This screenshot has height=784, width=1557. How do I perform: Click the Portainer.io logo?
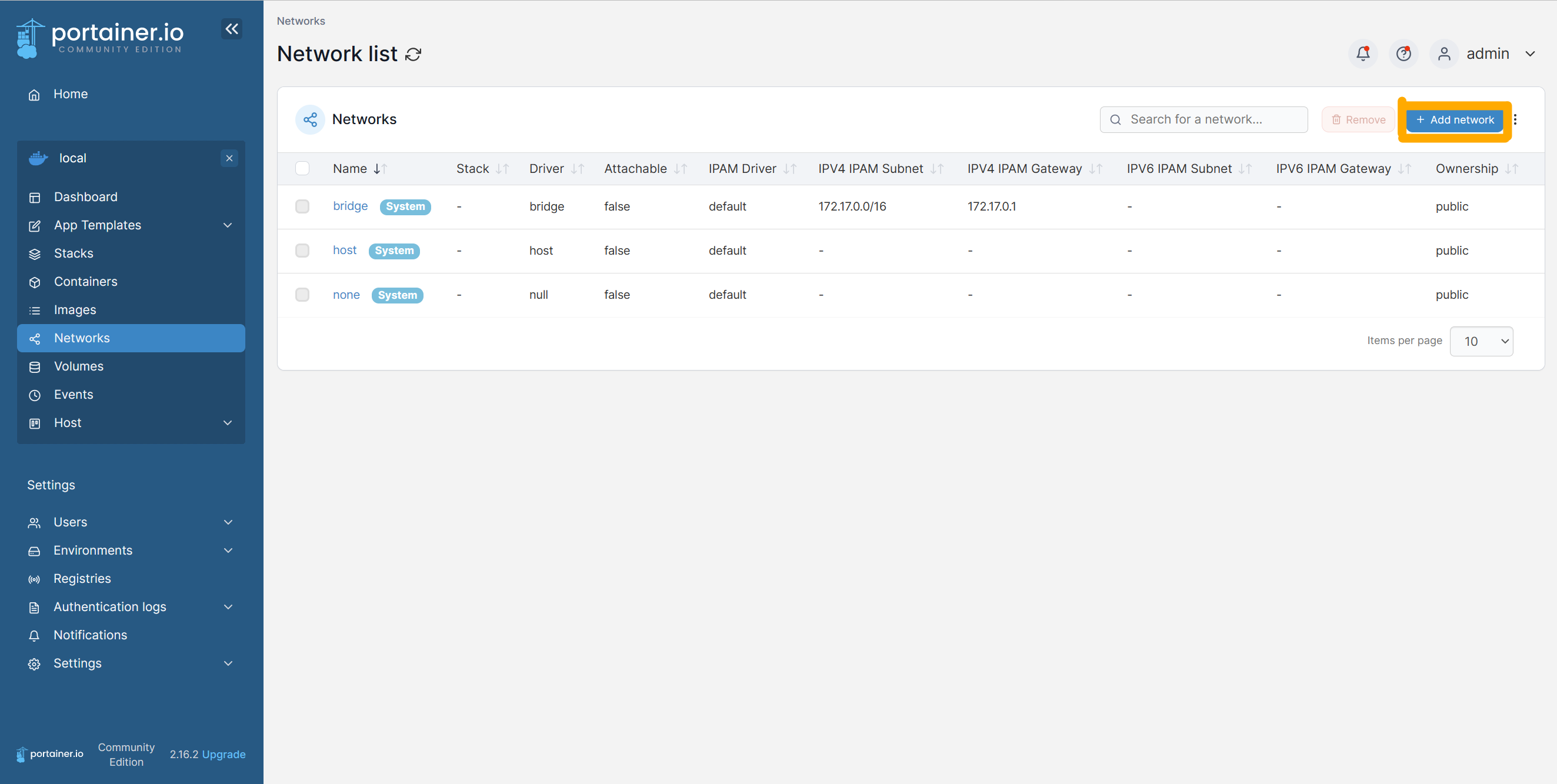coord(100,38)
